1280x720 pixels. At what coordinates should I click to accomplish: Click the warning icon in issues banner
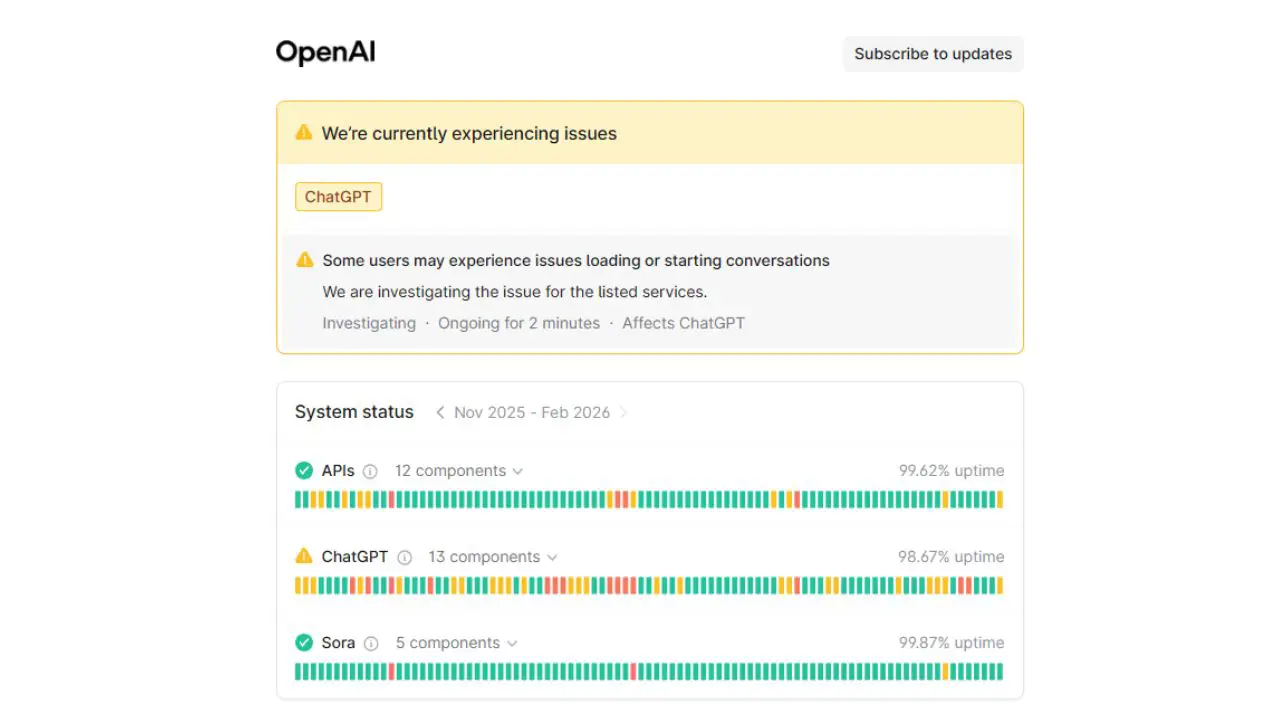(x=304, y=133)
